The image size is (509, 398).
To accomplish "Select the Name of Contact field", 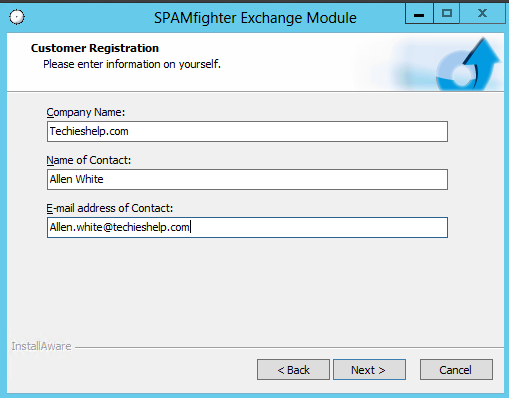I will [247, 179].
